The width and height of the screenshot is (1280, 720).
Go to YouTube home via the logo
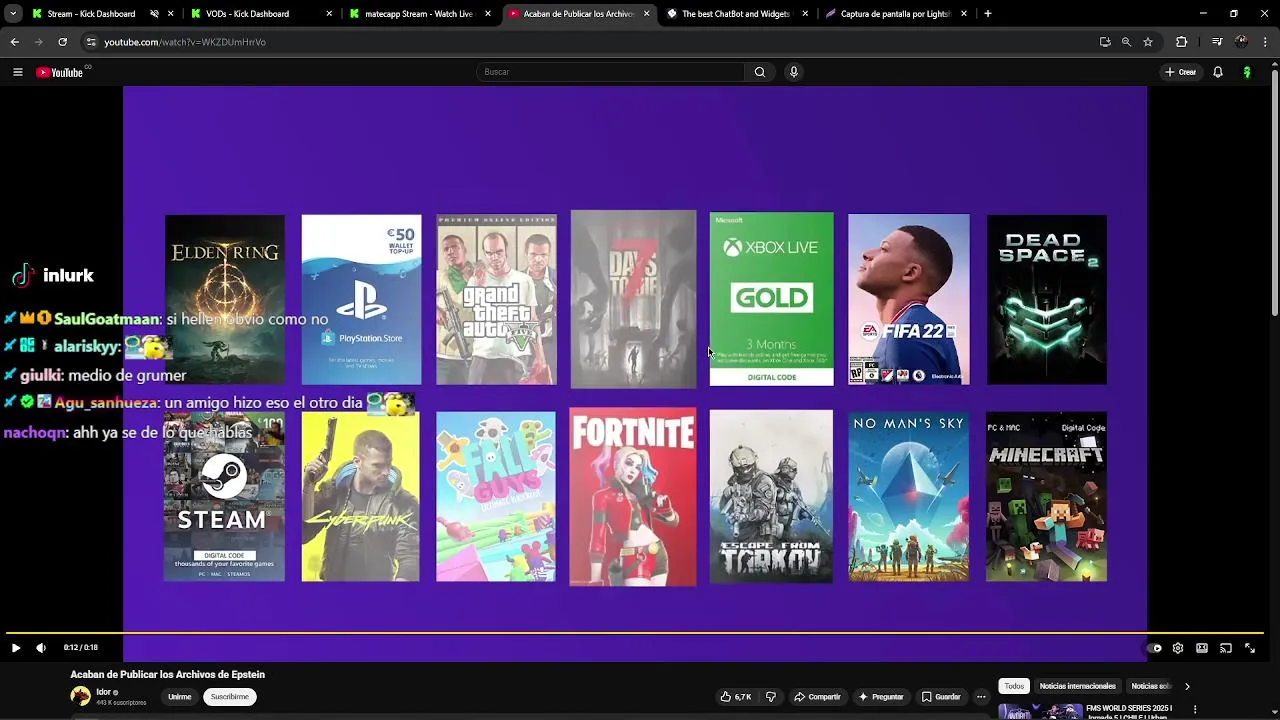tap(60, 72)
